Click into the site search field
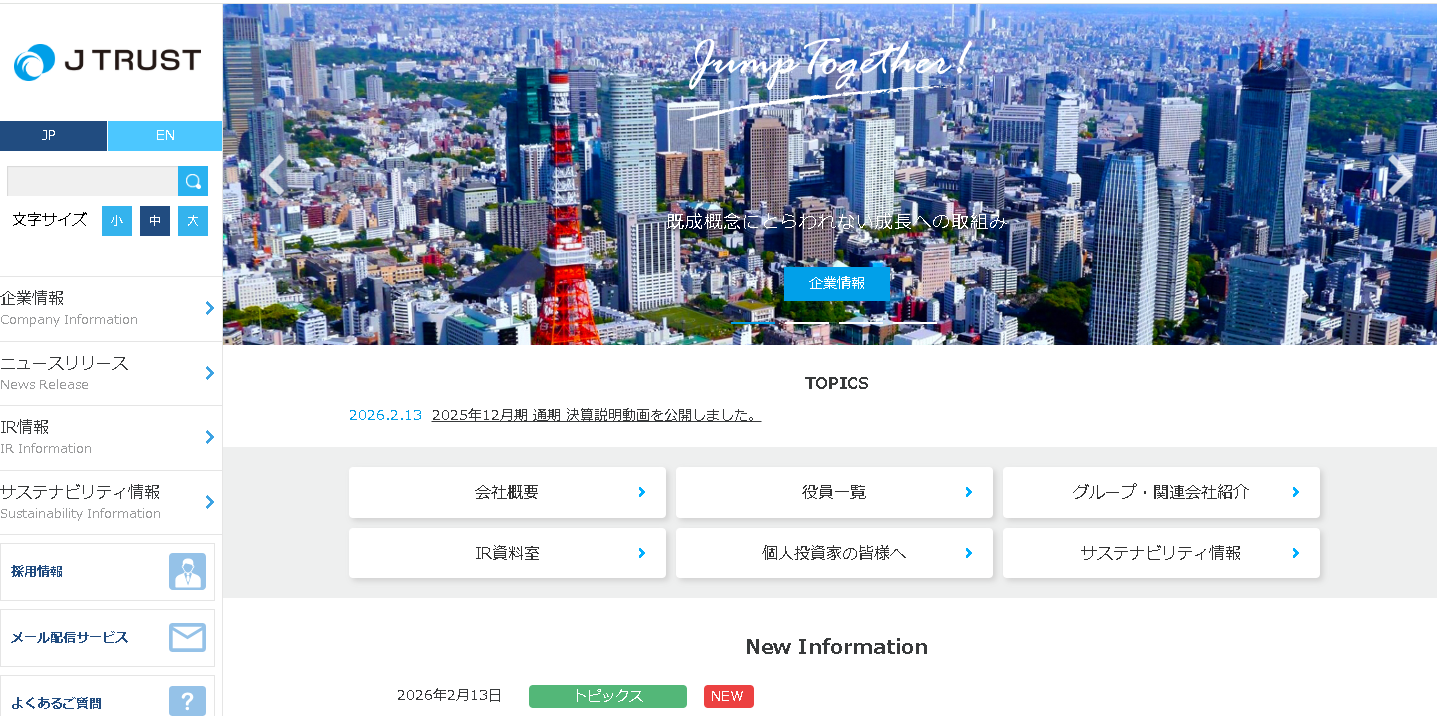 [x=92, y=181]
